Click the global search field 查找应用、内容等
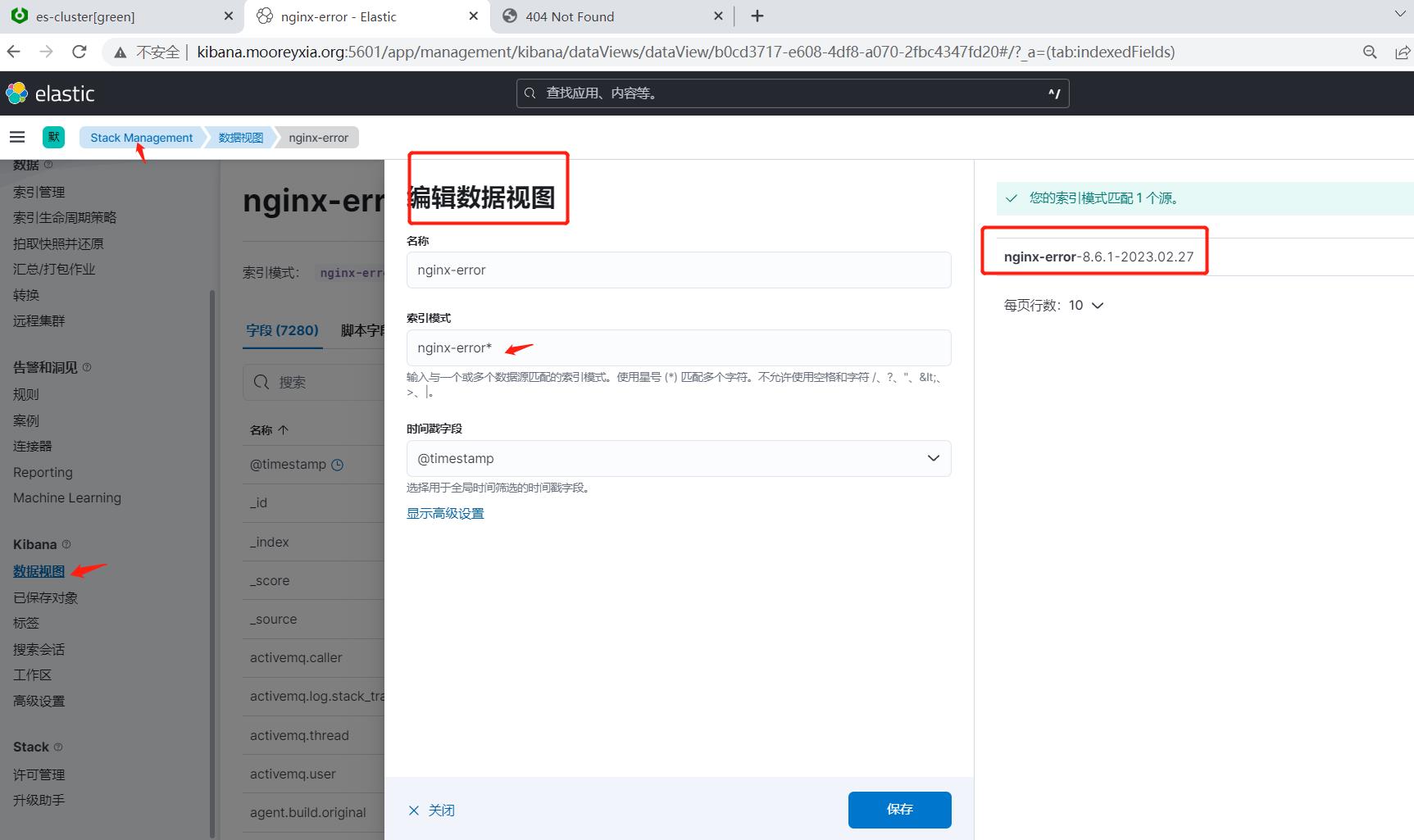The height and width of the screenshot is (840, 1414). click(793, 93)
